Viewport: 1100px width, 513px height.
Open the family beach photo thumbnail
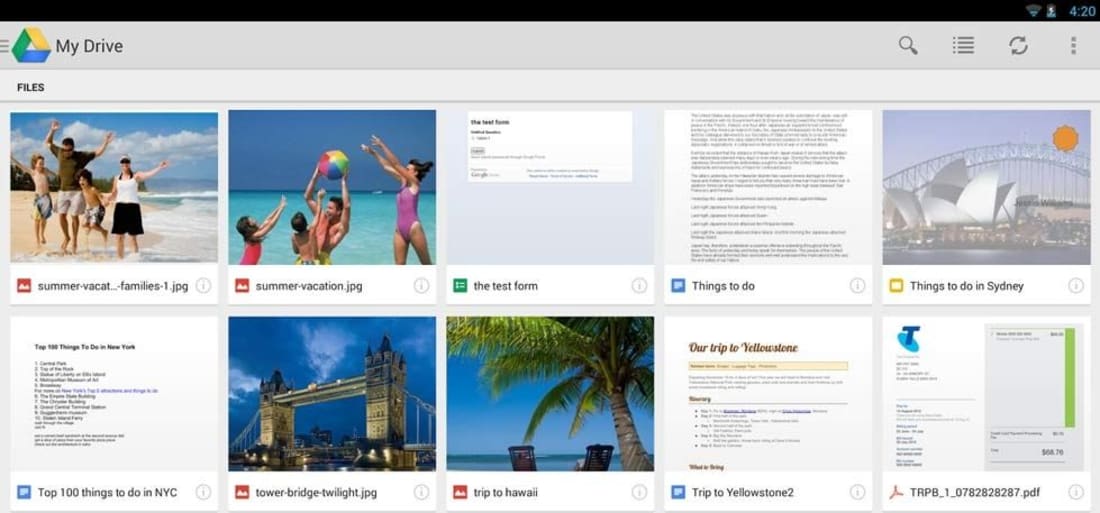(x=114, y=187)
